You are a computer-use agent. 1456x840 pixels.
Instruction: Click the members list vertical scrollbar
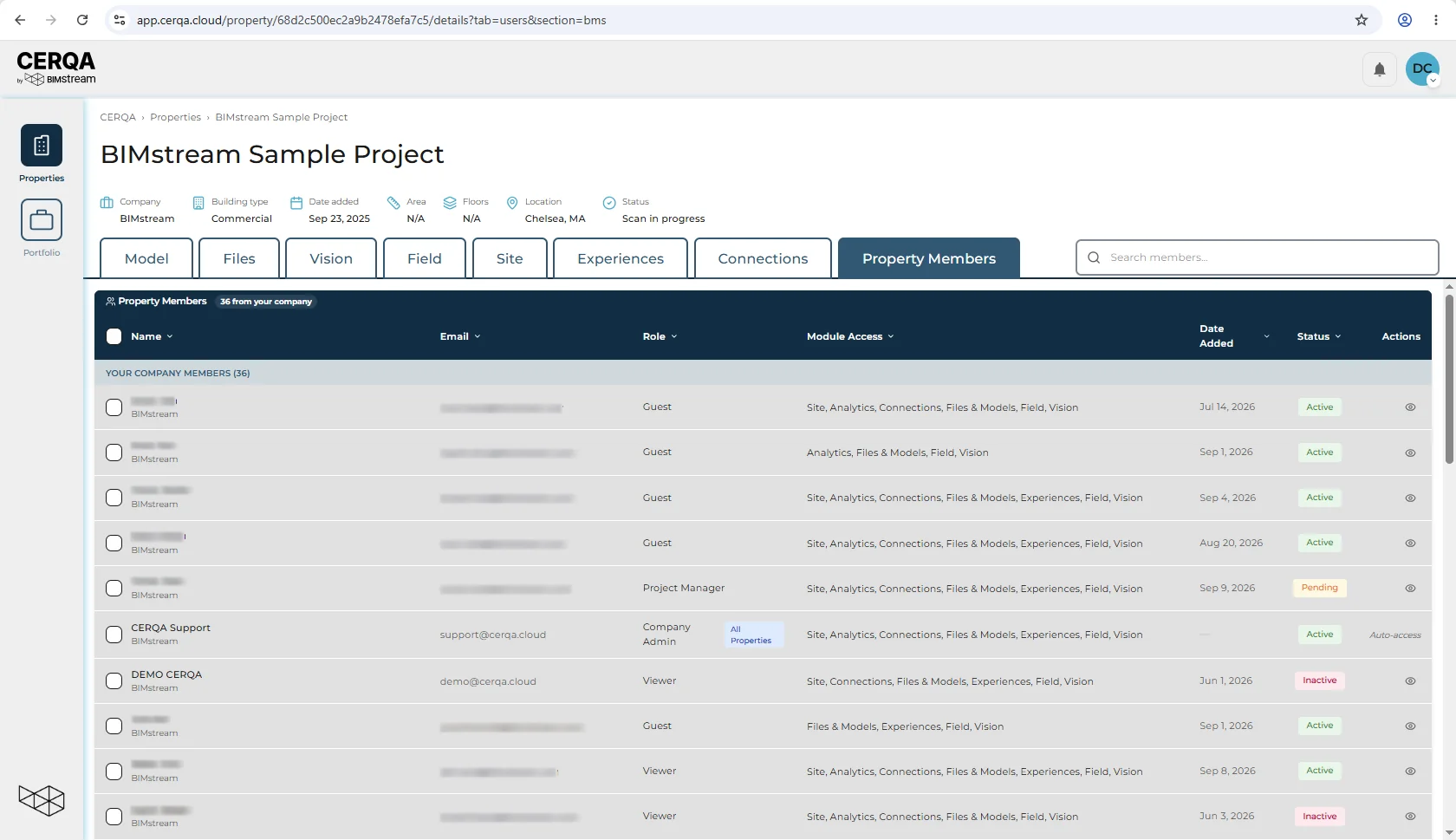pyautogui.click(x=1449, y=379)
